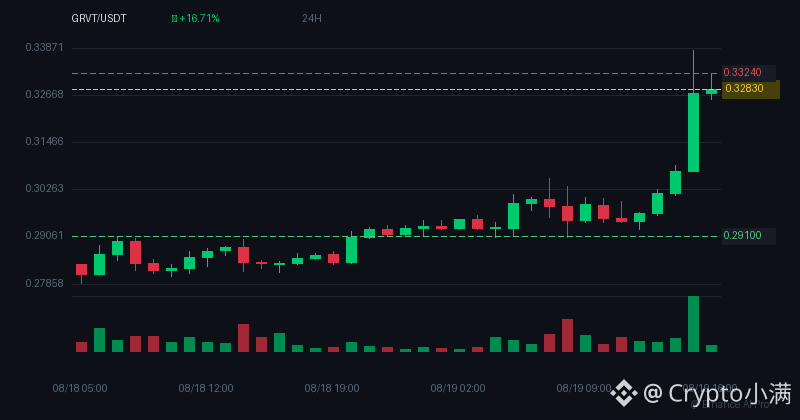Click the yellow 0.32830 current price tag

[751, 89]
